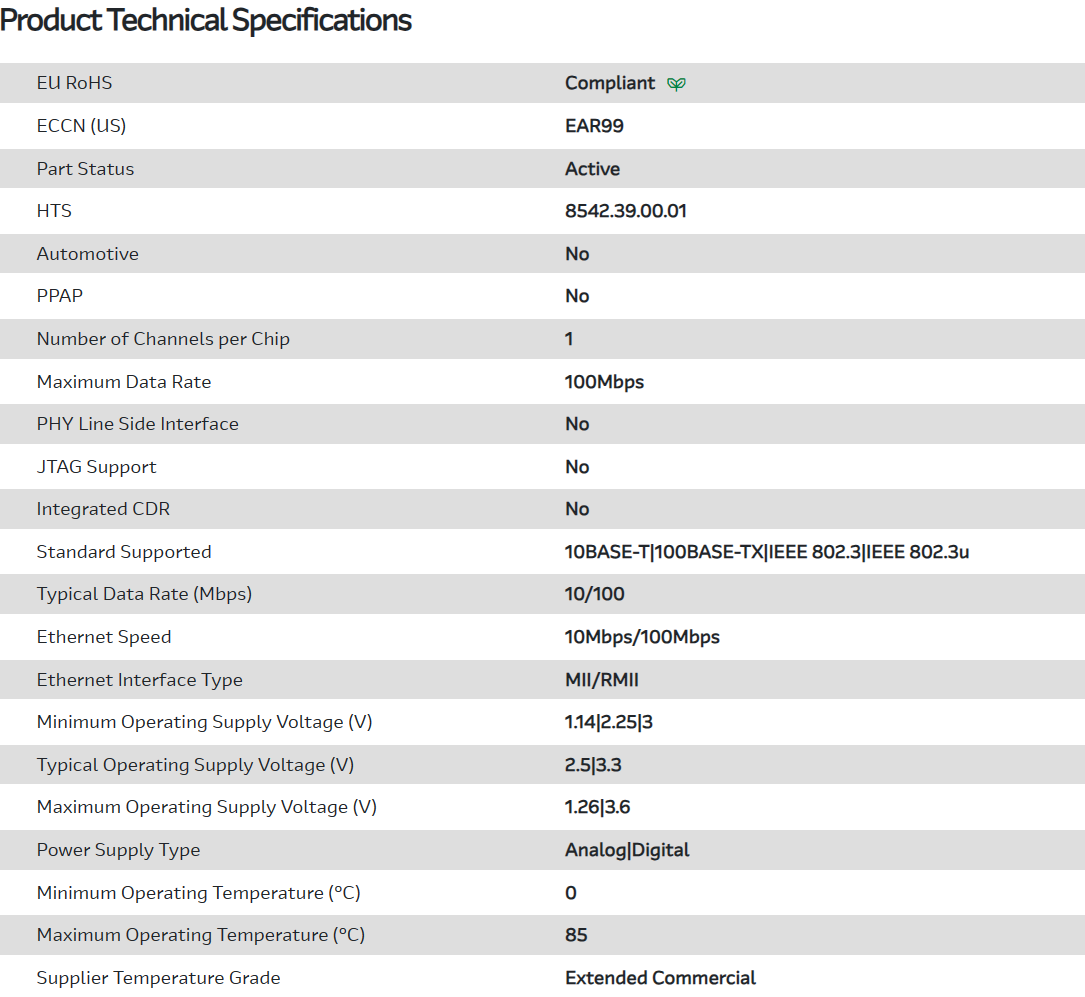Select the EAR99 ECCN value
The image size is (1085, 997).
pyautogui.click(x=594, y=126)
